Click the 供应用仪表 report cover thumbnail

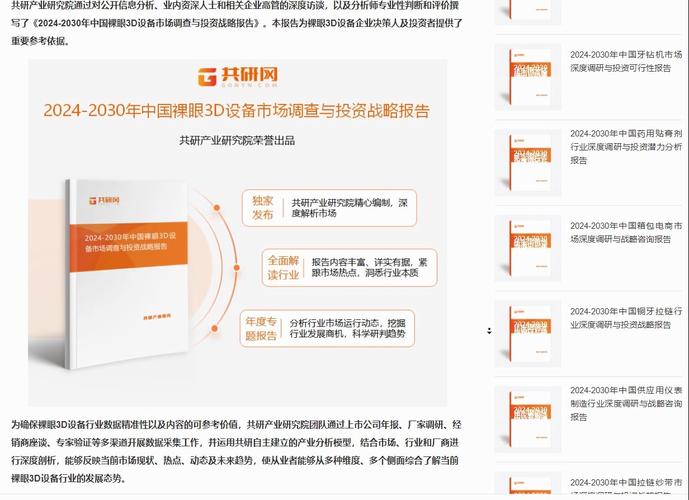pos(528,419)
